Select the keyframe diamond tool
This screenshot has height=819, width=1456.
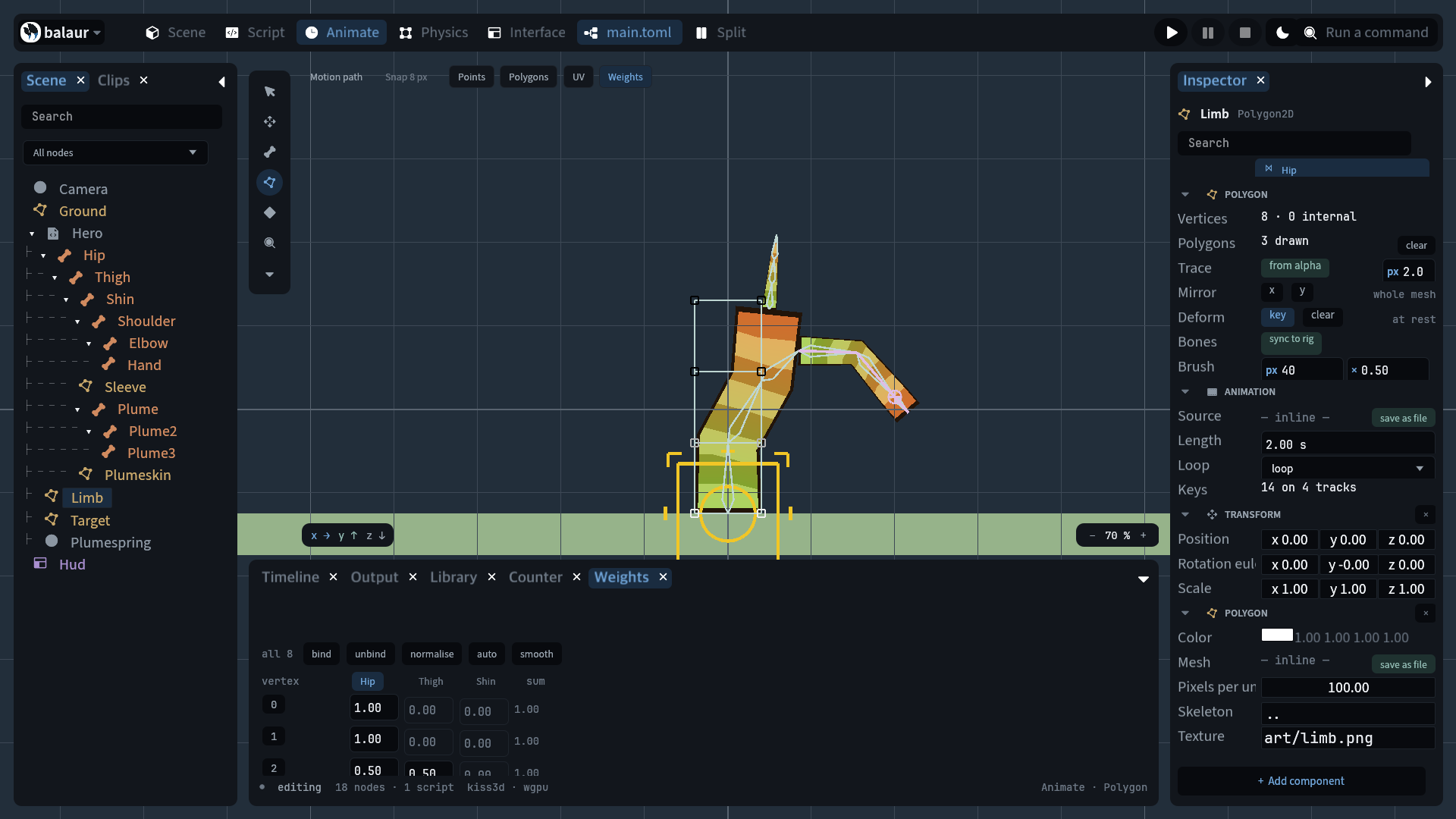(x=269, y=213)
